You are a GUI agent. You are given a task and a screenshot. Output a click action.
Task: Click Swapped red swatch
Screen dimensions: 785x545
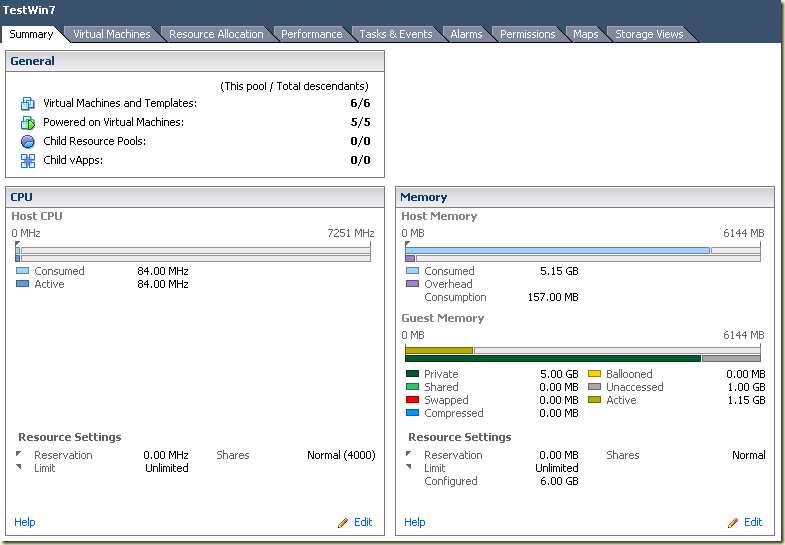(x=413, y=400)
